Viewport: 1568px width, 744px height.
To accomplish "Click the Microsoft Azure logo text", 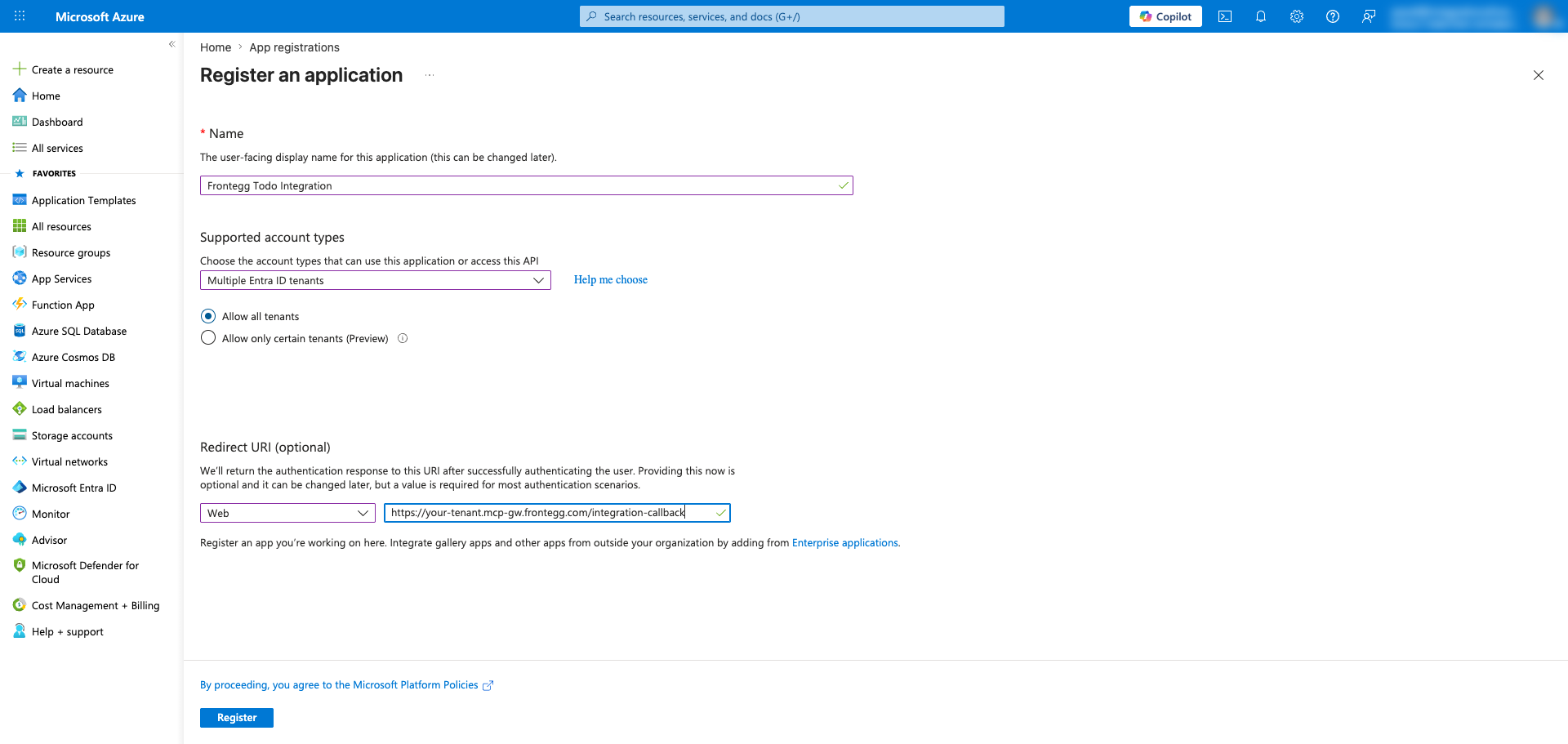I will click(x=100, y=16).
